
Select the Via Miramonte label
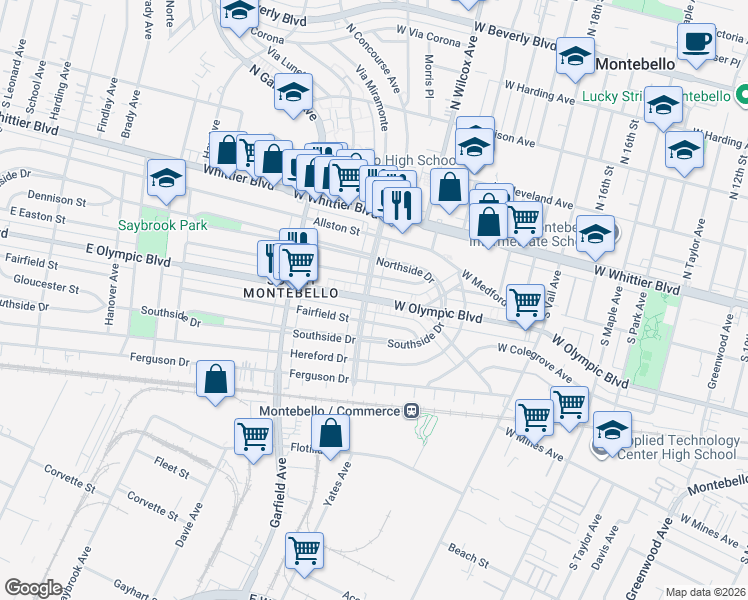tap(371, 98)
